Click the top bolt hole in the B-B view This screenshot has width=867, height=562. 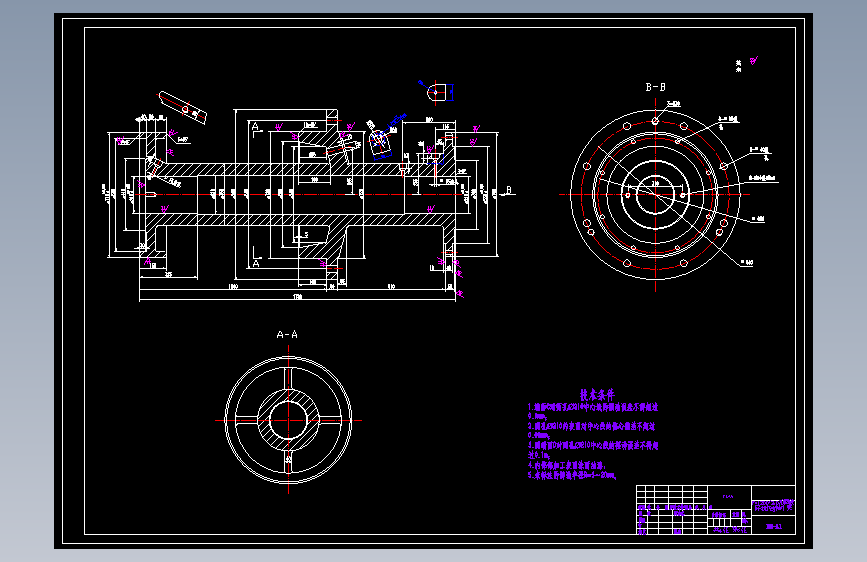pos(655,121)
